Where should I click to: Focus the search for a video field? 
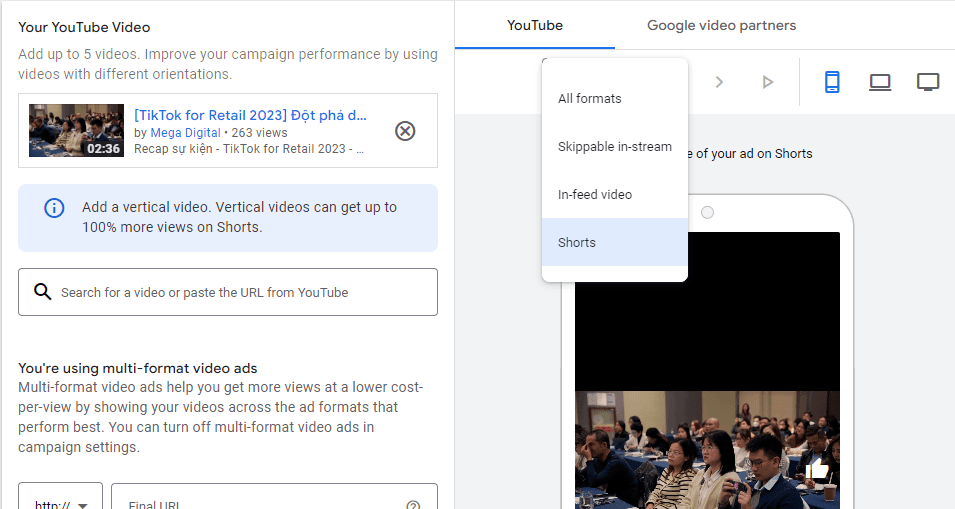click(x=240, y=292)
